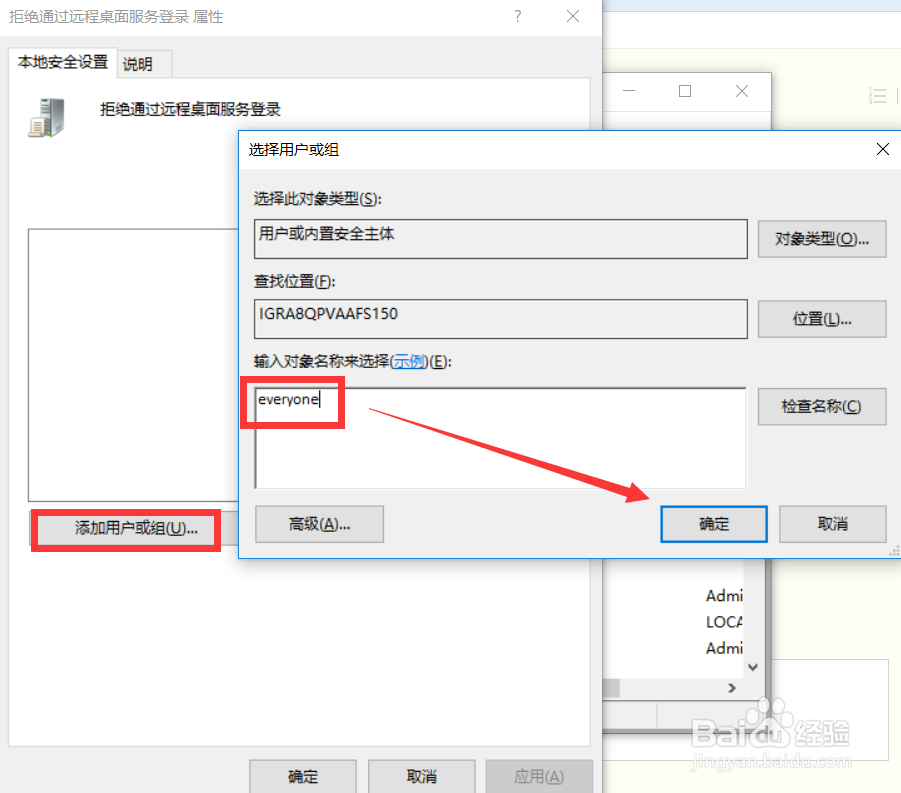
Task: Open the 示例 examples link
Action: (x=410, y=362)
